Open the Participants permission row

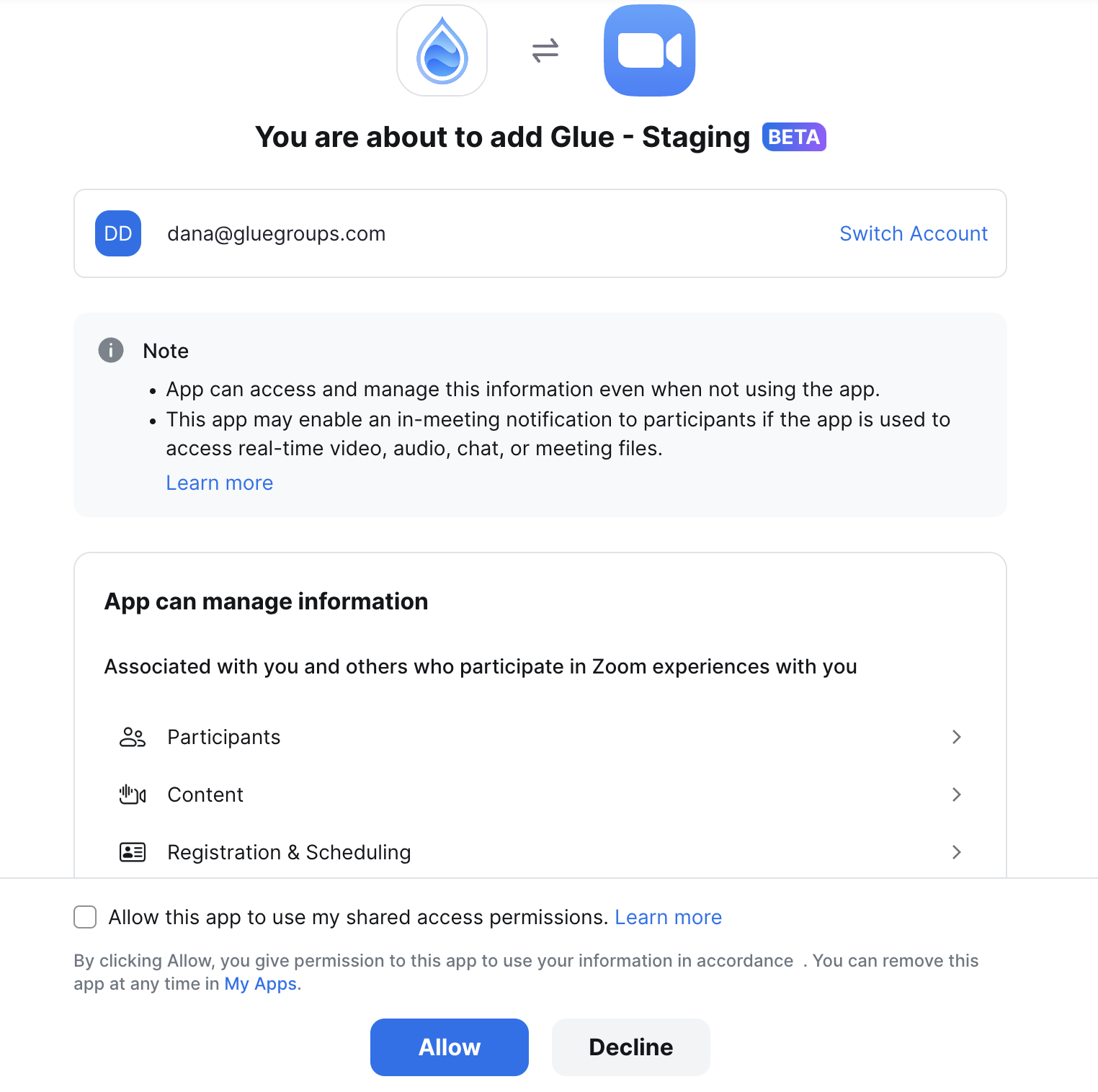pyautogui.click(x=540, y=737)
